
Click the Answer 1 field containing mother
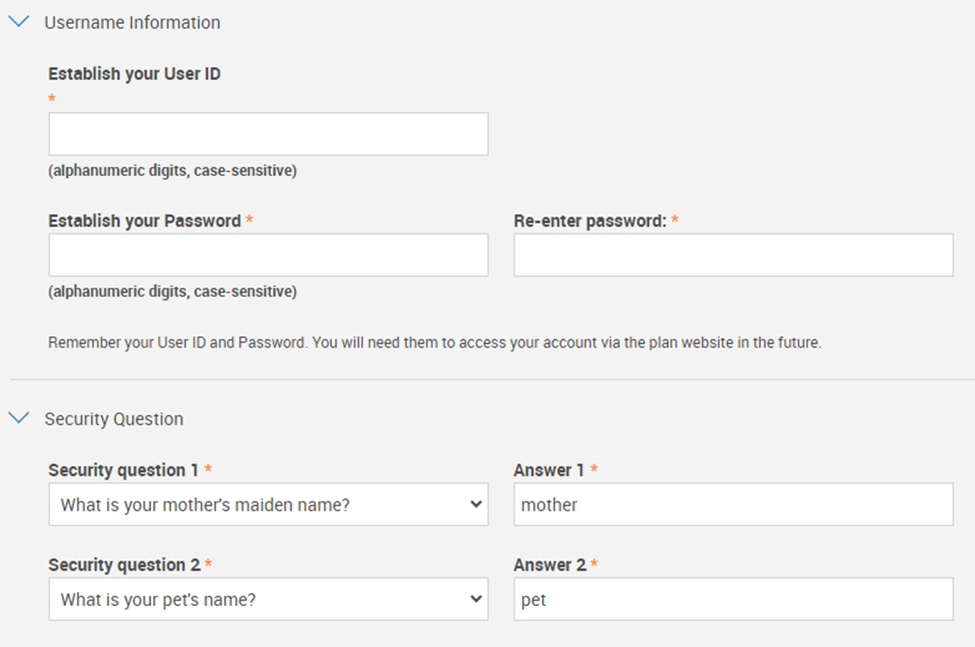pos(733,505)
